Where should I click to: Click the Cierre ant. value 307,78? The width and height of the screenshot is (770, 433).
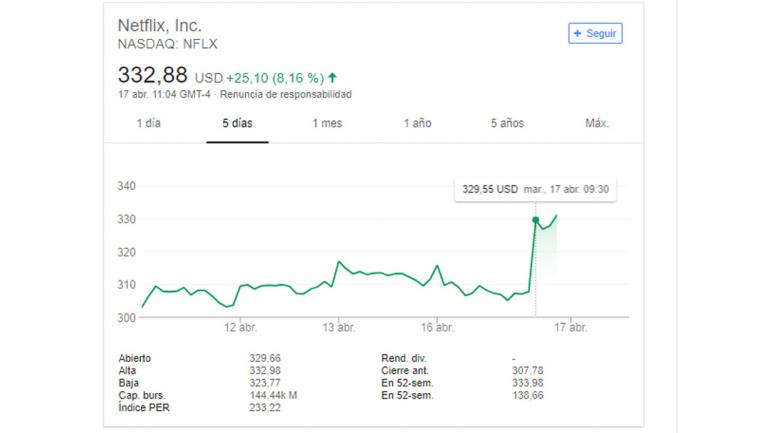[x=526, y=370]
